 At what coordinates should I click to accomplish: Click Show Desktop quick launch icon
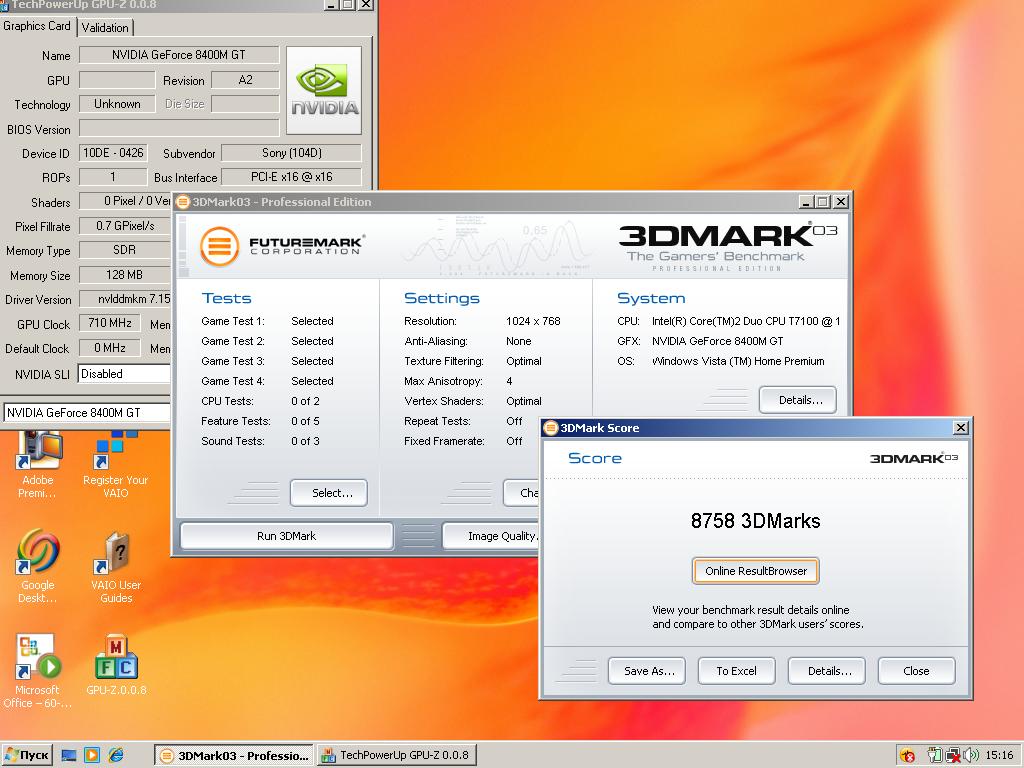(69, 756)
